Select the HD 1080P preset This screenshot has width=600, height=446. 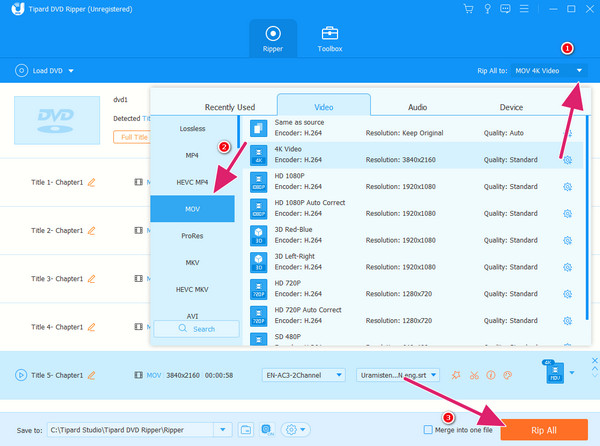pos(413,182)
